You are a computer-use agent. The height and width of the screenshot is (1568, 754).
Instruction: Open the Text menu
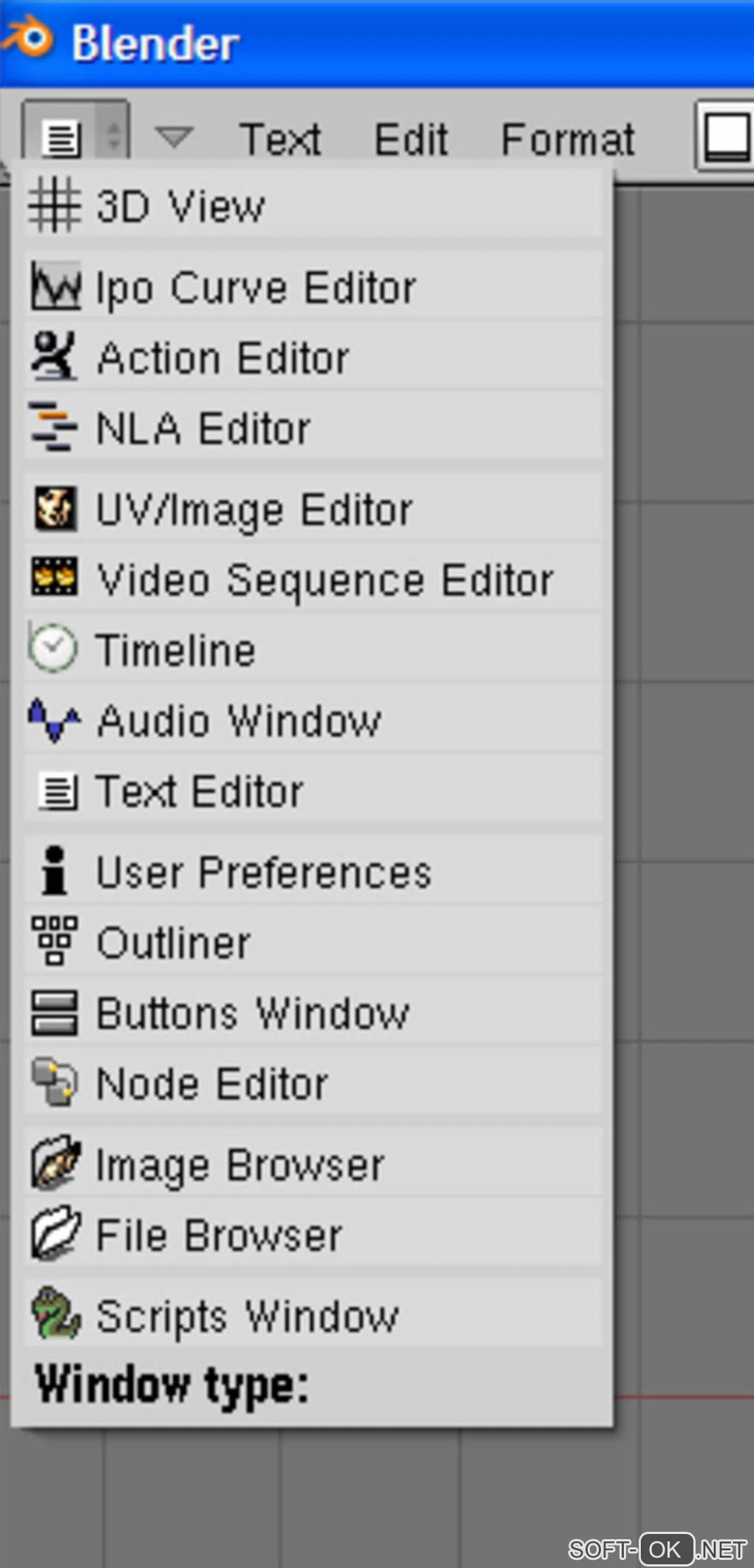pyautogui.click(x=280, y=139)
